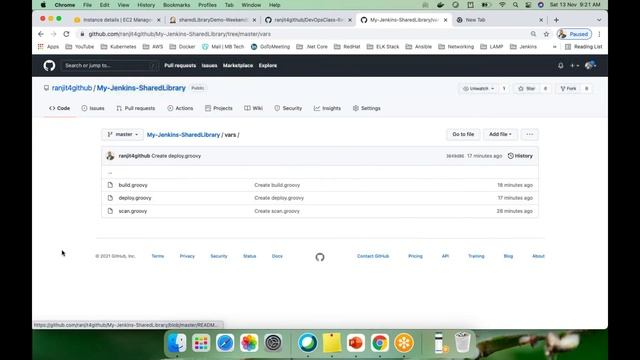Go up via the parent directory dots

pyautogui.click(x=110, y=173)
